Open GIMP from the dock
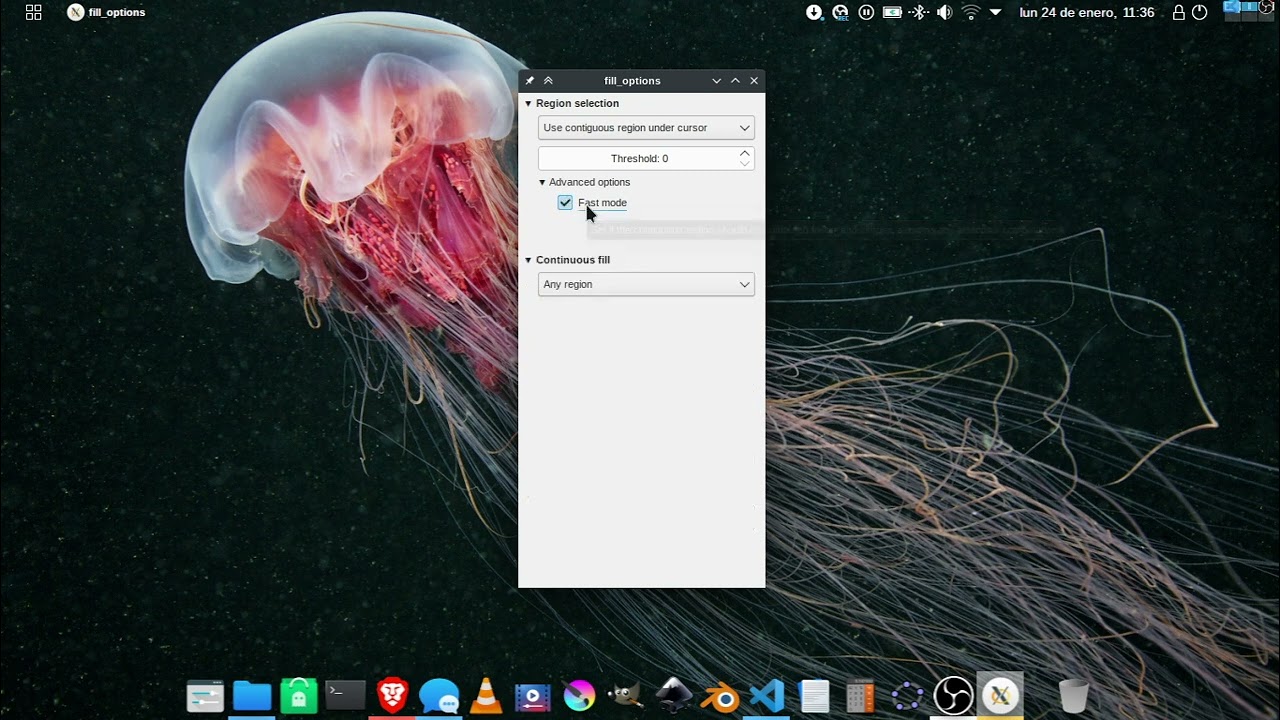 (626, 696)
